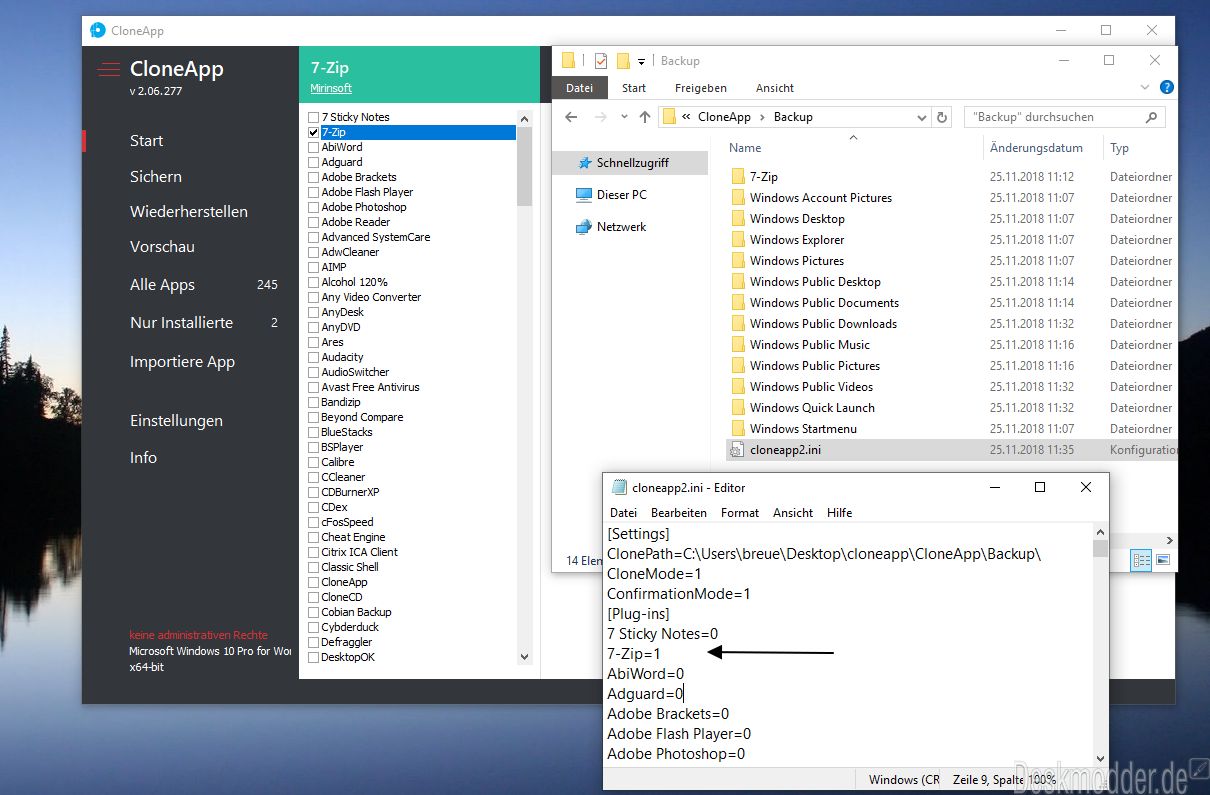Select Windows Quick Launch folder icon
1210x795 pixels.
738,408
